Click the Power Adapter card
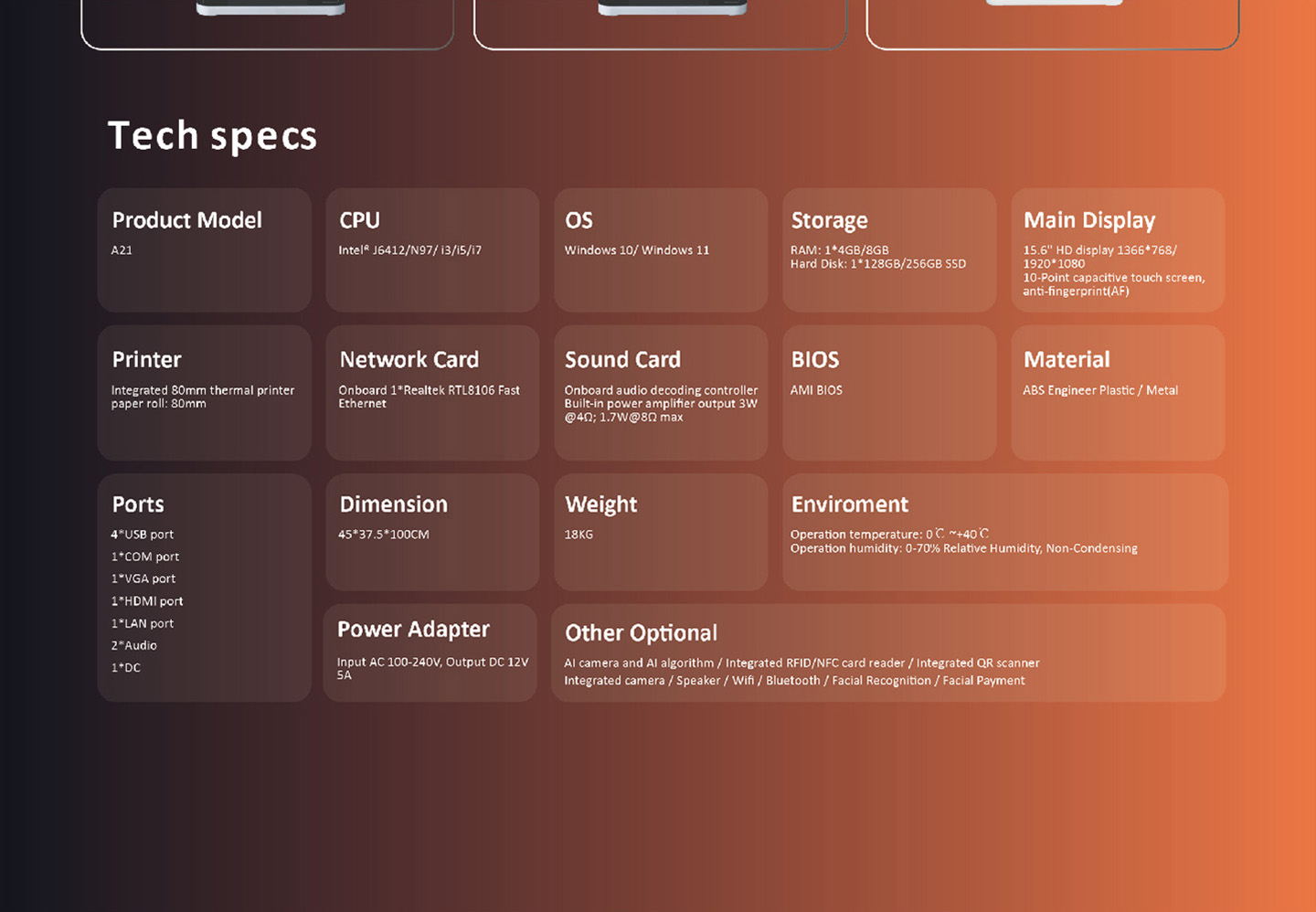 point(430,652)
